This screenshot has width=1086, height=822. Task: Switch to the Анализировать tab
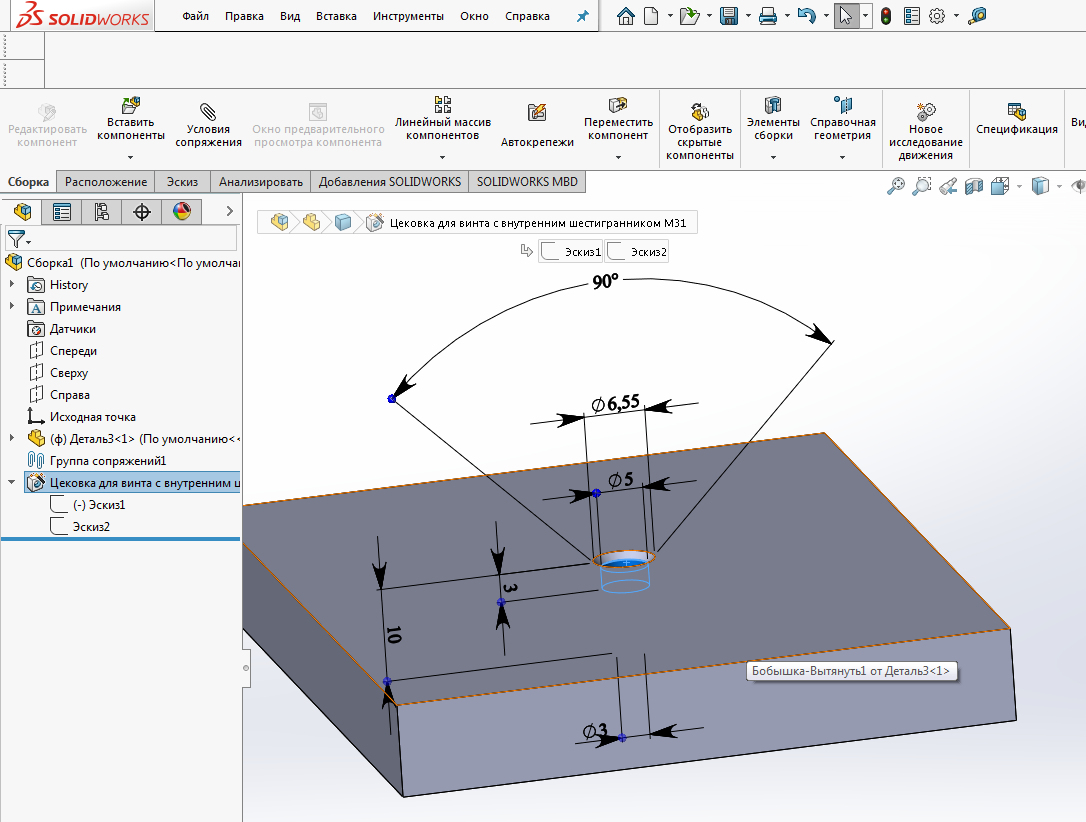pyautogui.click(x=260, y=182)
